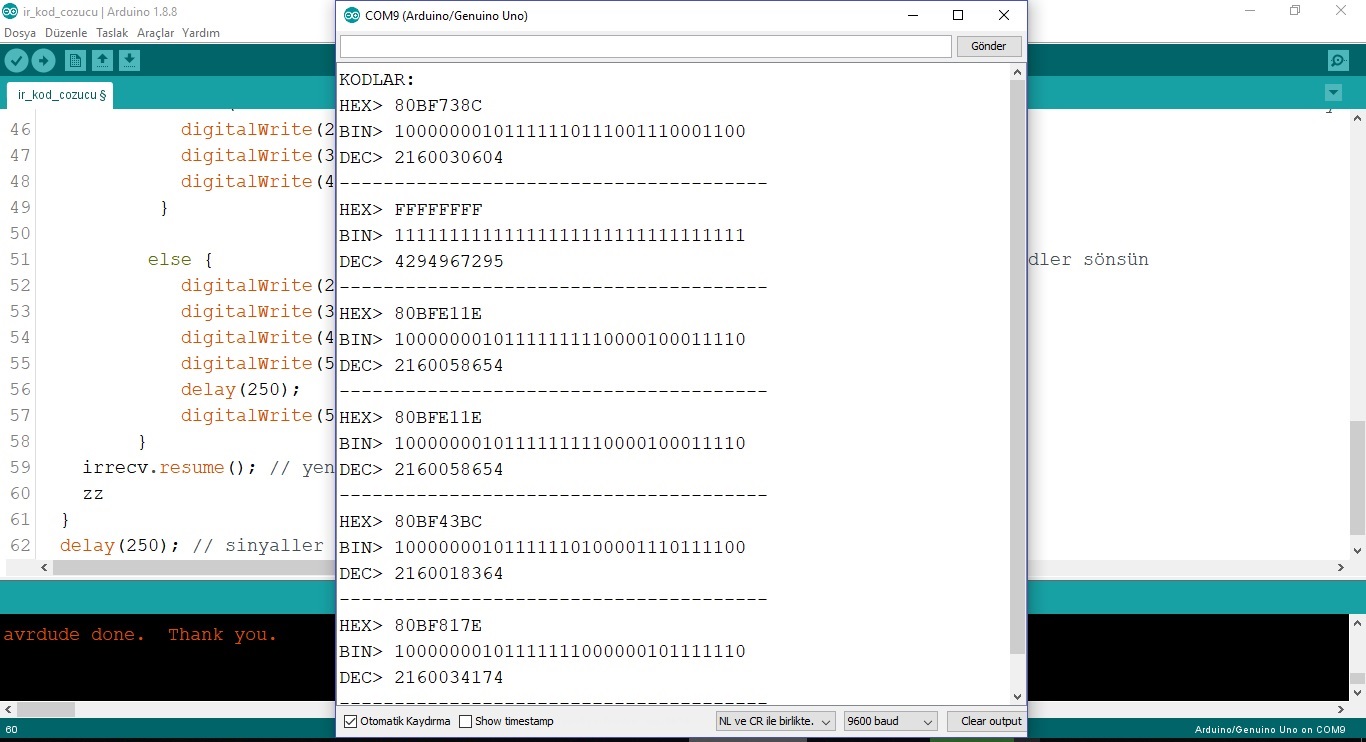Click the scroll-down arrow in Serial Monitor
Viewport: 1366px width, 742px height.
pyautogui.click(x=1017, y=696)
